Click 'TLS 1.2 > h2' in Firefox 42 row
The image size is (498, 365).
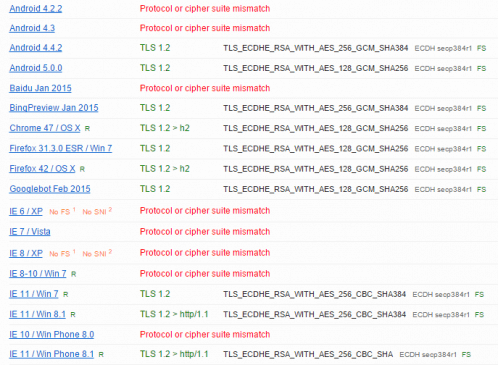(x=165, y=169)
